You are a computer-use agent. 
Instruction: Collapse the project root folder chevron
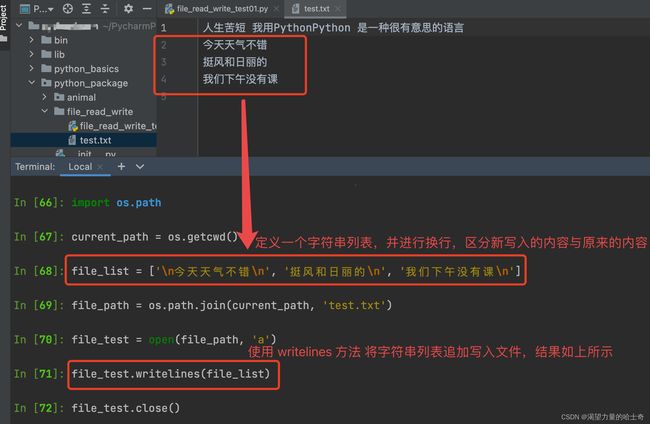click(19, 26)
